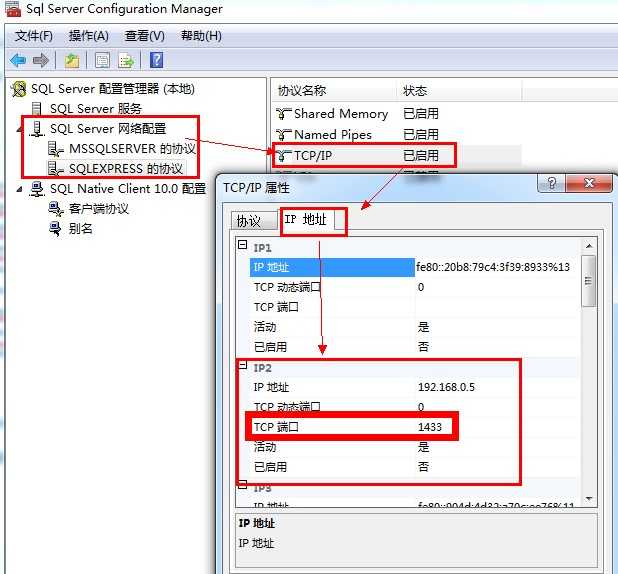Select 客户端协议 in the tree
The width and height of the screenshot is (618, 574).
click(x=99, y=209)
